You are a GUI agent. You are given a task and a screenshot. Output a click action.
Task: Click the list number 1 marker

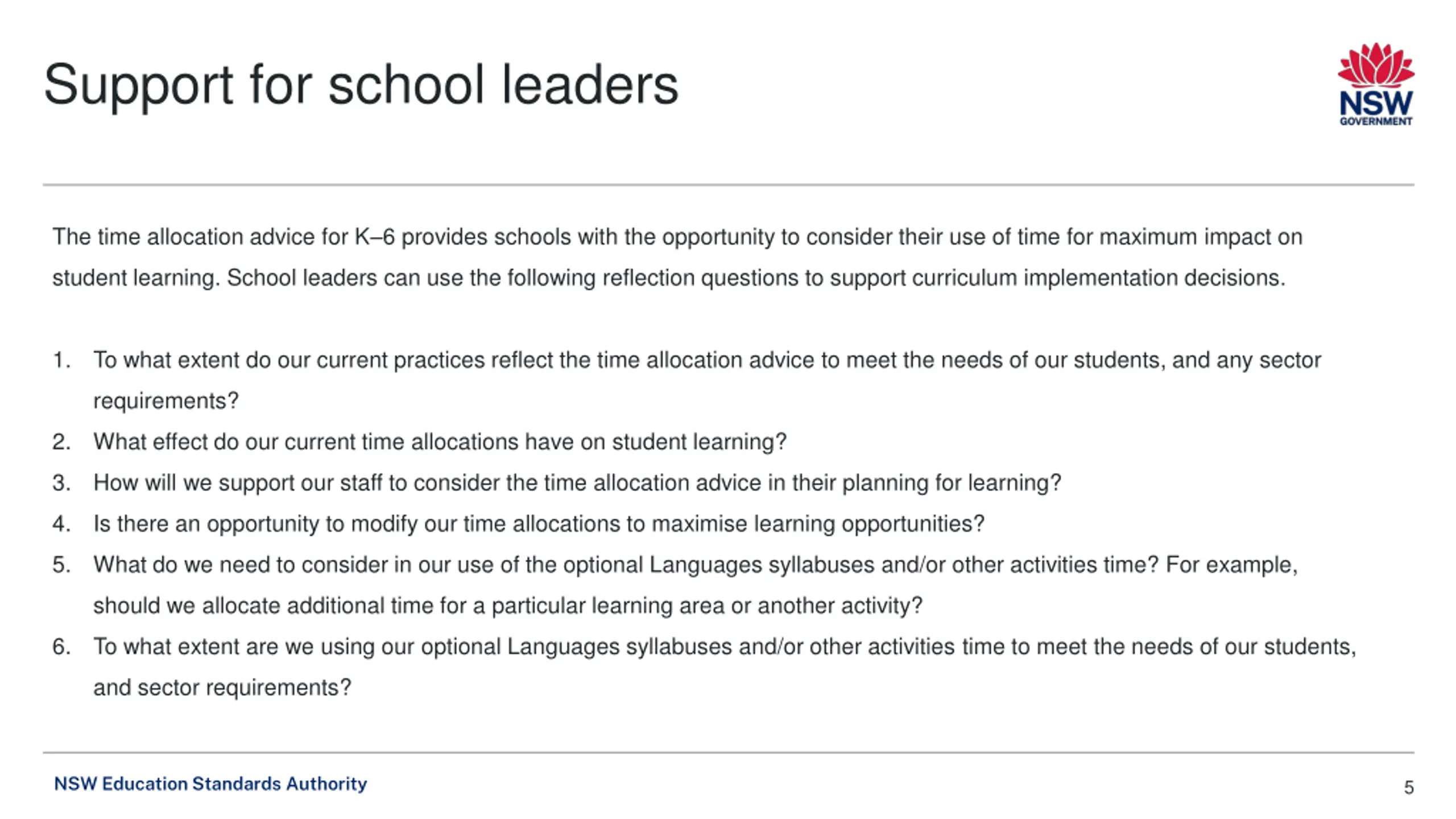(61, 360)
